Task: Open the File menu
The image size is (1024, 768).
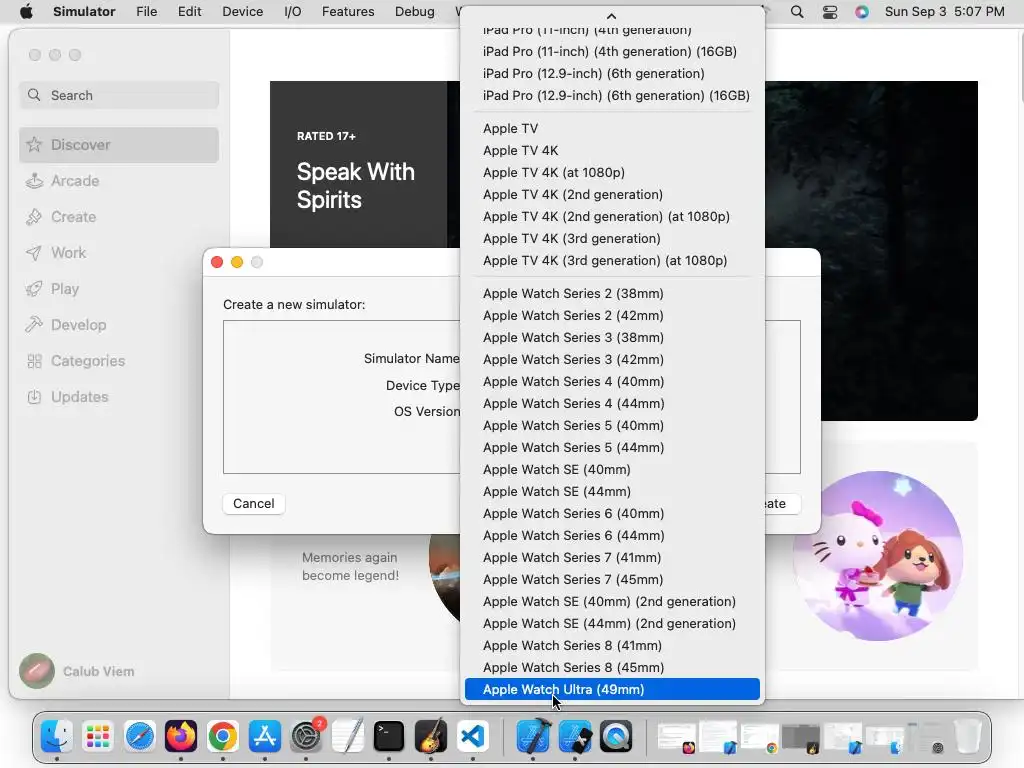Action: pyautogui.click(x=146, y=12)
